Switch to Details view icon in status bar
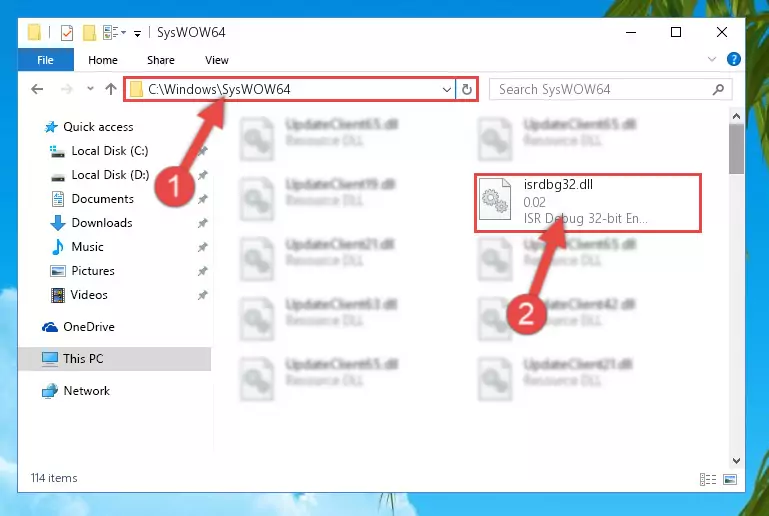 708,479
